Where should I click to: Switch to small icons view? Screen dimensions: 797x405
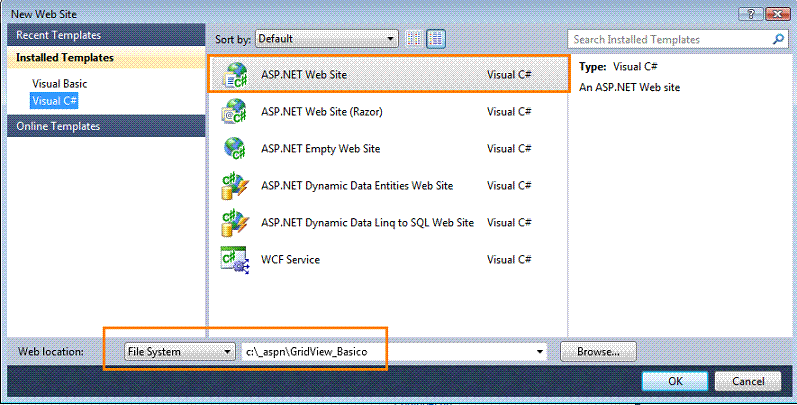414,39
